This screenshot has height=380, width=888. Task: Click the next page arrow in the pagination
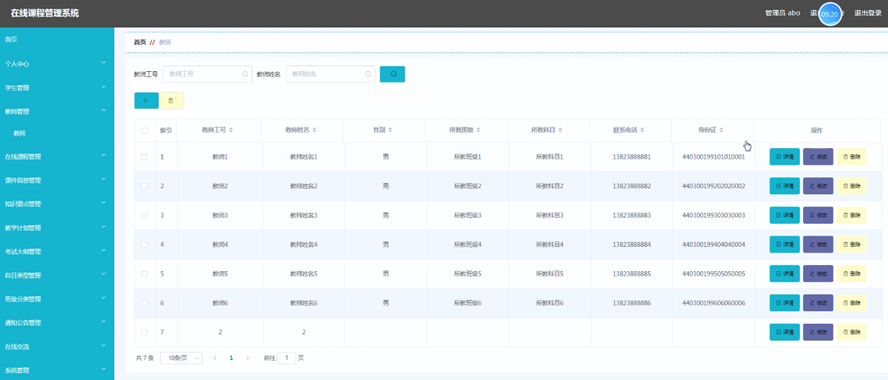tap(247, 358)
